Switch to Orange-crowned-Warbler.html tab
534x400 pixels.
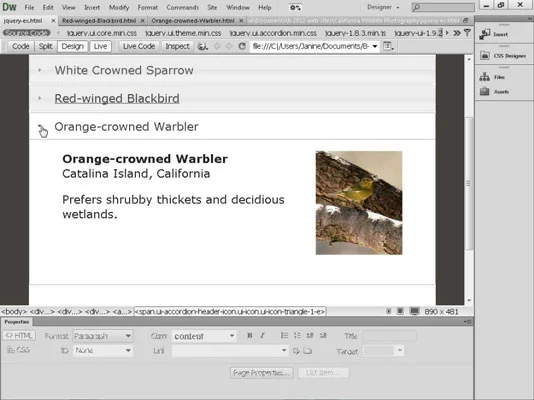(193, 21)
